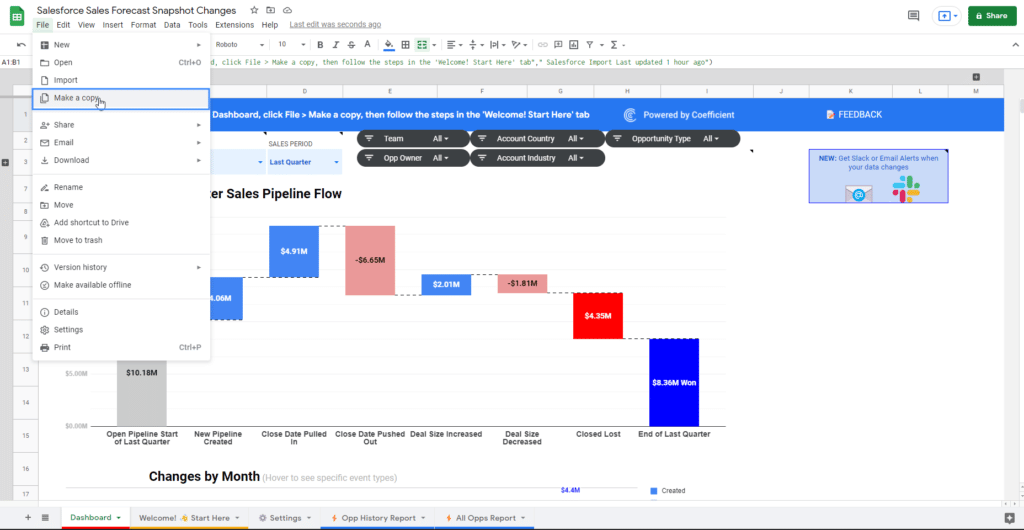Click the FEEDBACK link
1024x530 pixels.
[854, 115]
